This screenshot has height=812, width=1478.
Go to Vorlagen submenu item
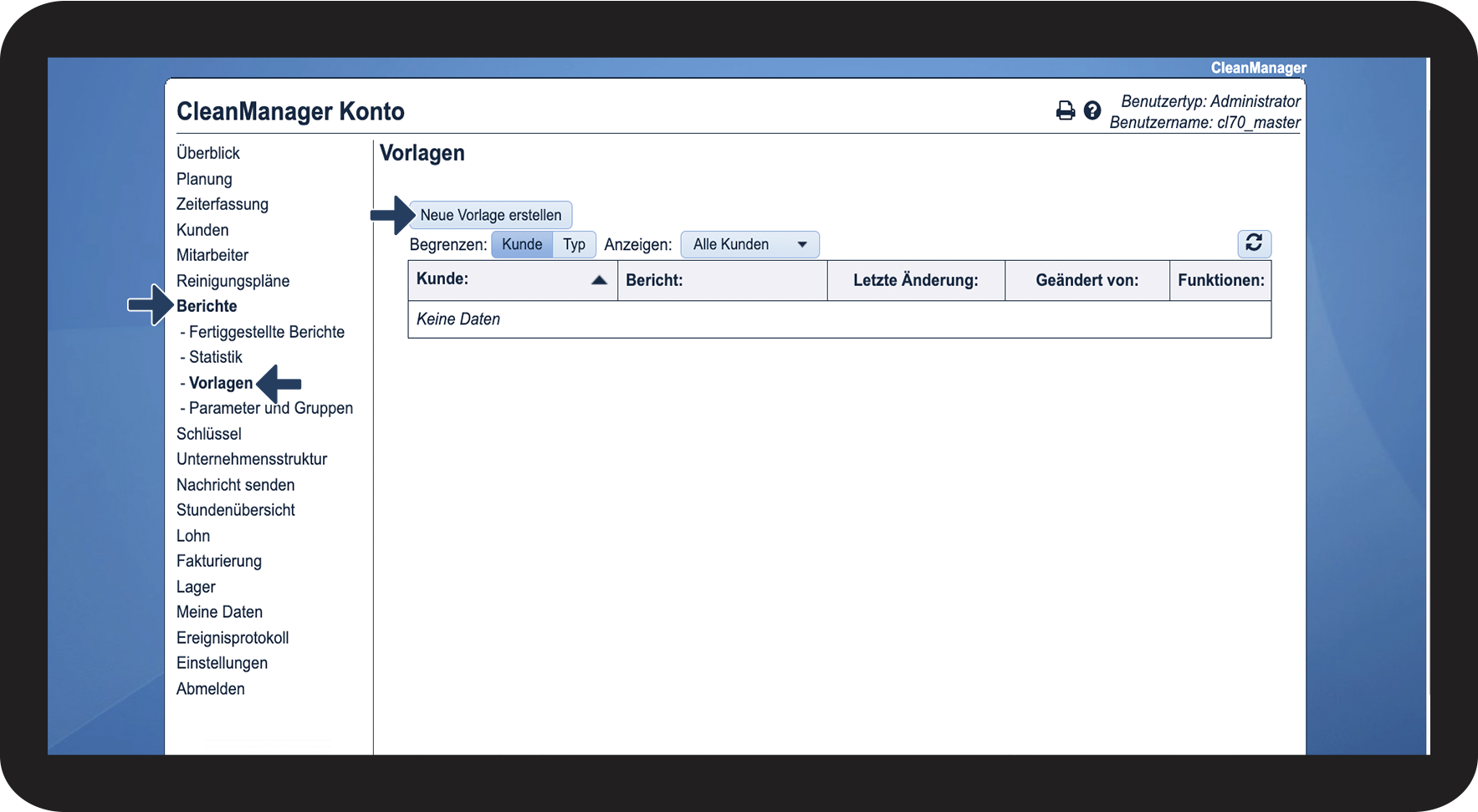pos(221,383)
